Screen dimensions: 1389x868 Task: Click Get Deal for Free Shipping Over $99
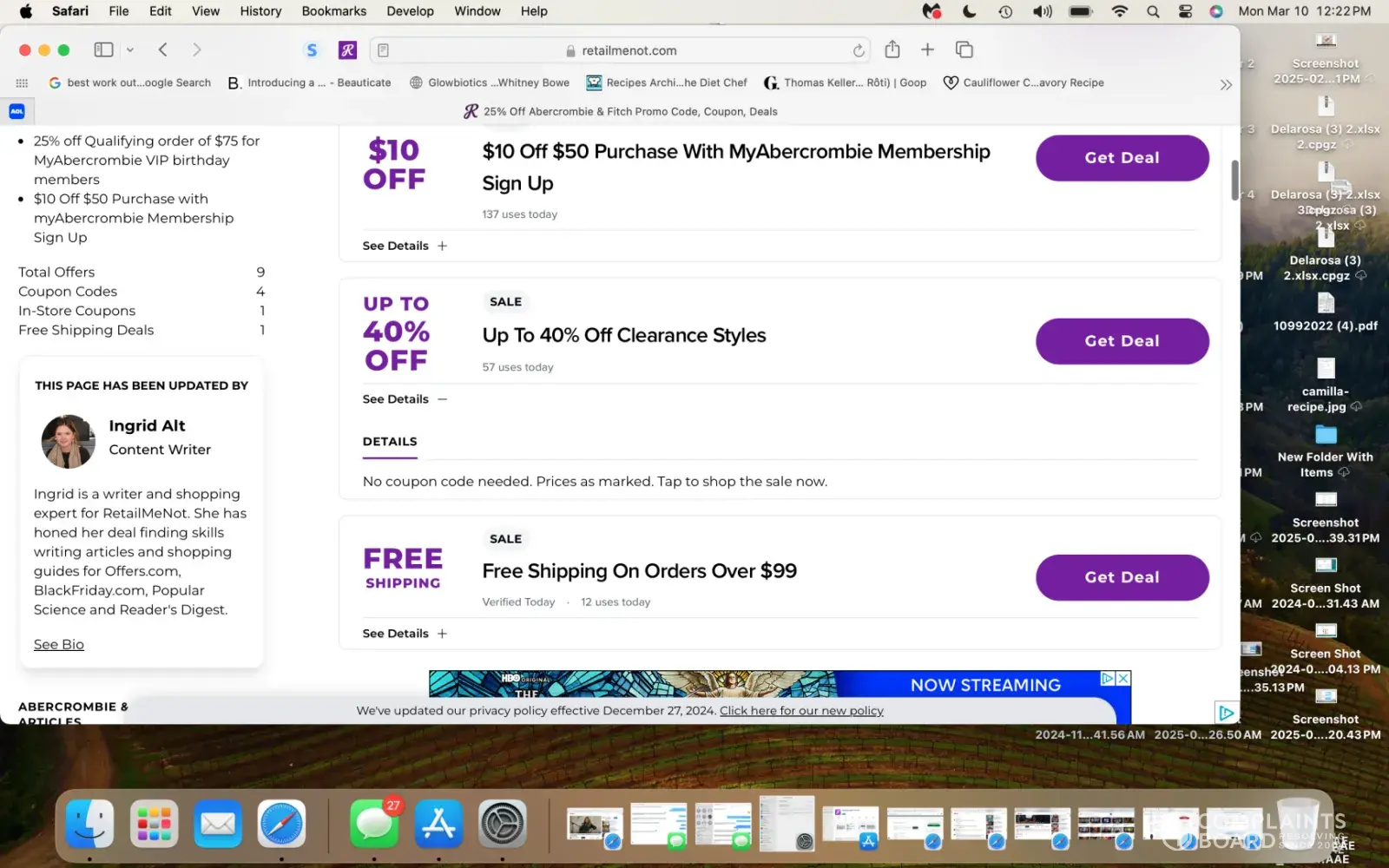1122,577
